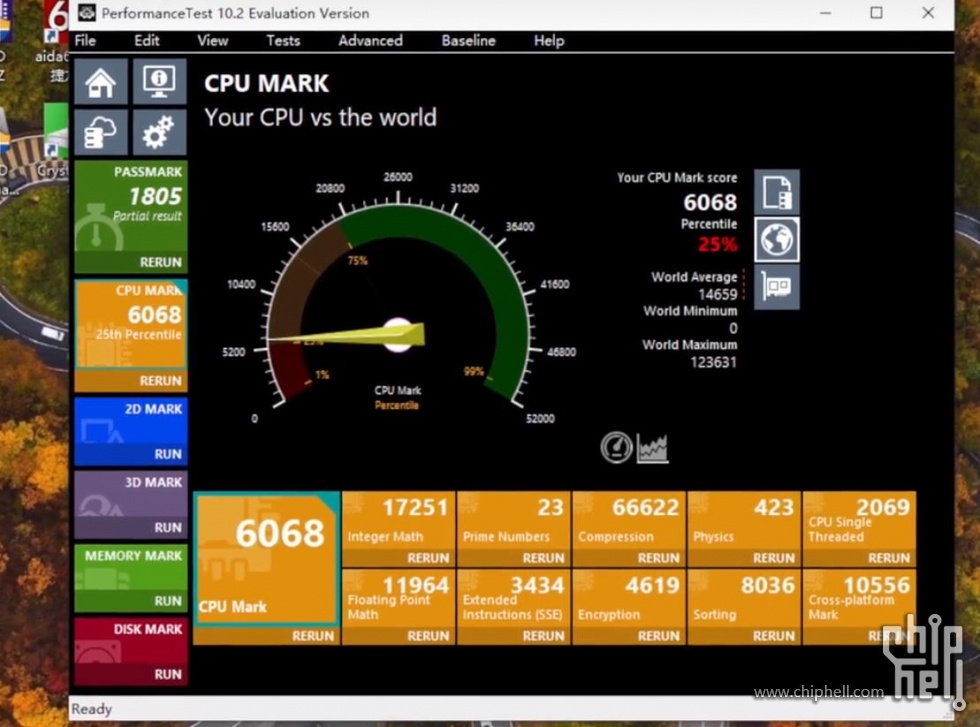
Task: Rerun the large CPU Mark 6068 tile
Action: point(312,636)
